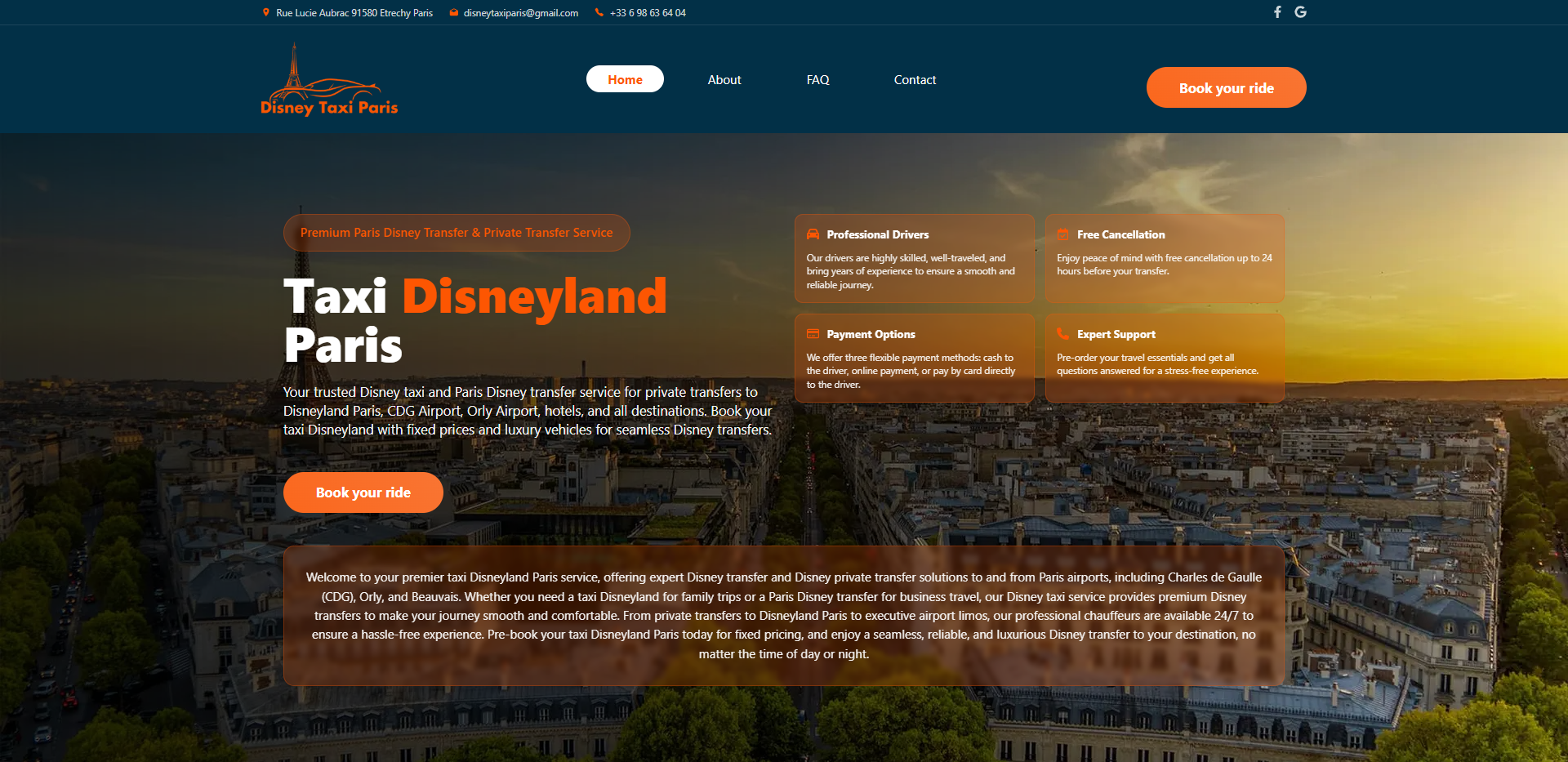Select the Premium Paris Disney Transfer badge
1568x762 pixels.
(x=456, y=232)
